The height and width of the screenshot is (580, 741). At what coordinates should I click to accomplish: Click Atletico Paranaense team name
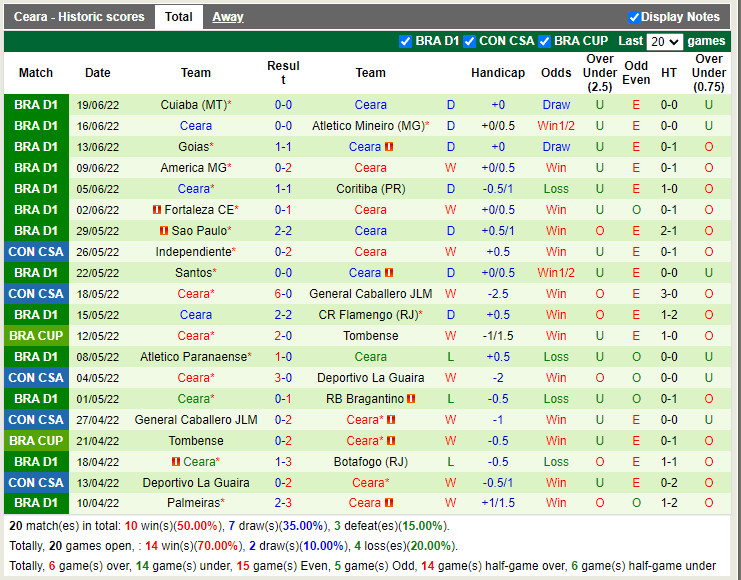pyautogui.click(x=196, y=356)
